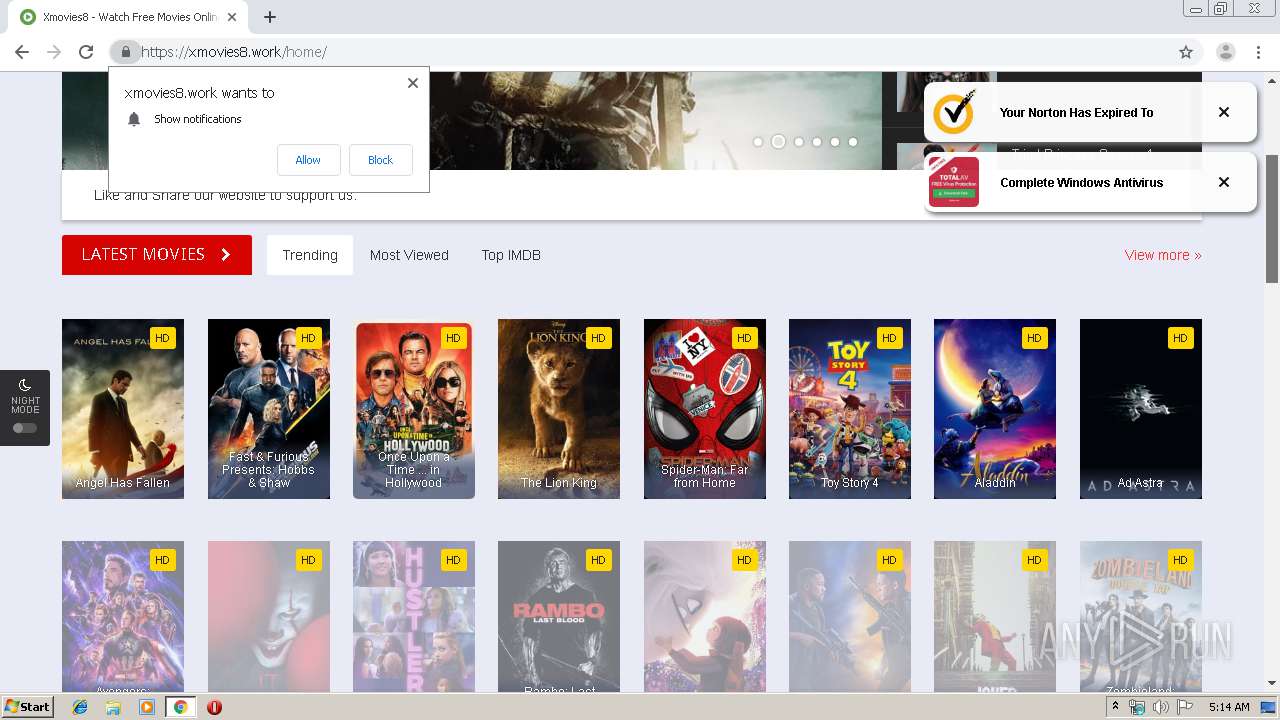1280x720 pixels.
Task: Select the fifth carousel slide dot
Action: point(835,142)
